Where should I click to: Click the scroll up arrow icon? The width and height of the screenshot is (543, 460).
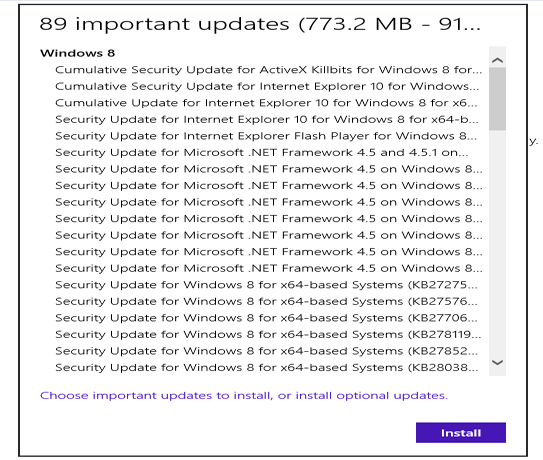(x=497, y=60)
